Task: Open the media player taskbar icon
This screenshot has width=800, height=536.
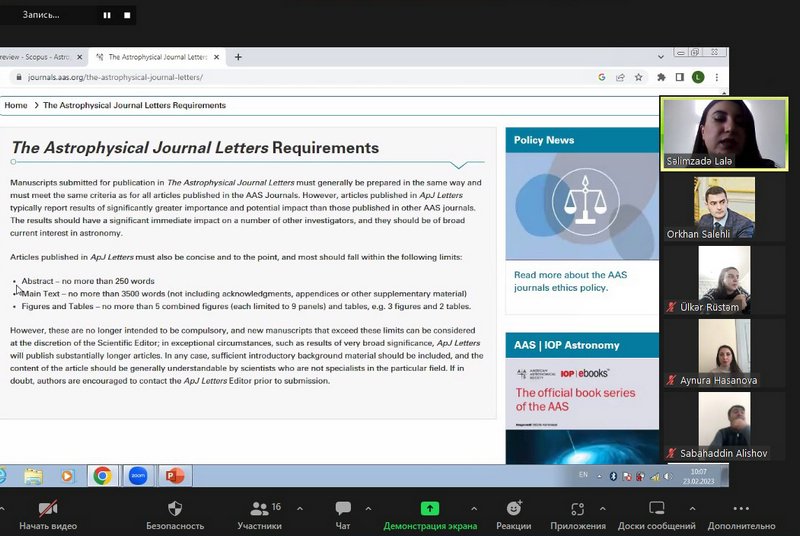Action: point(67,476)
